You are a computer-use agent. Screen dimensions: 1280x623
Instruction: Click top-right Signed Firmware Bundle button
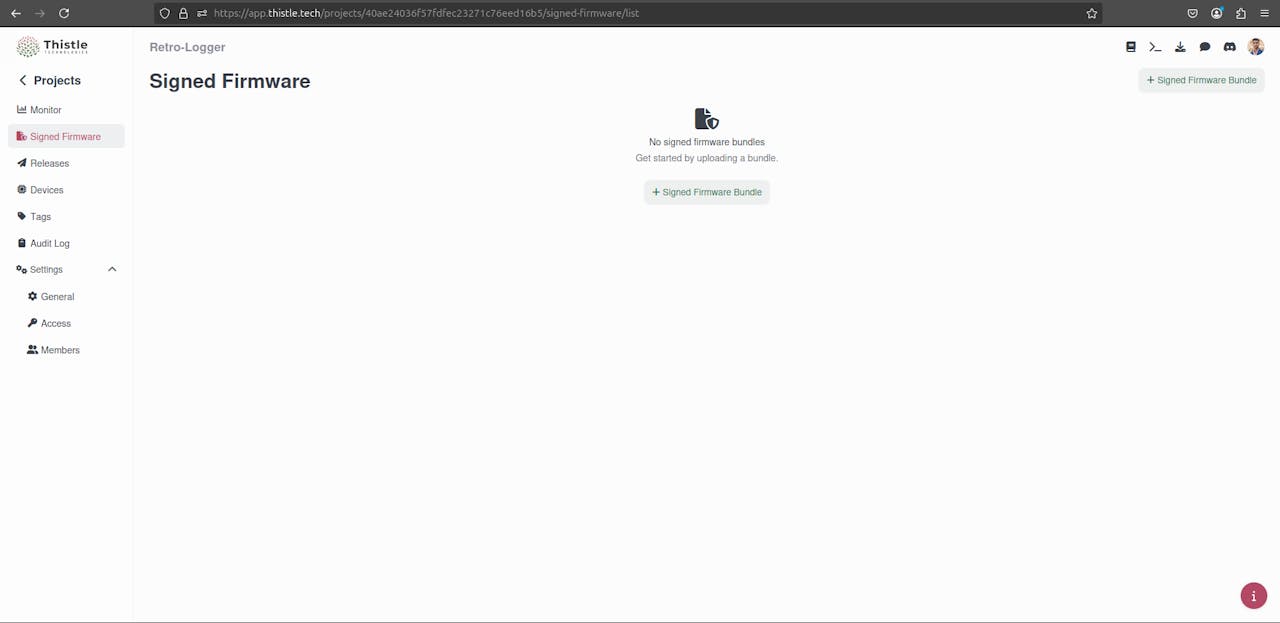tap(1201, 80)
